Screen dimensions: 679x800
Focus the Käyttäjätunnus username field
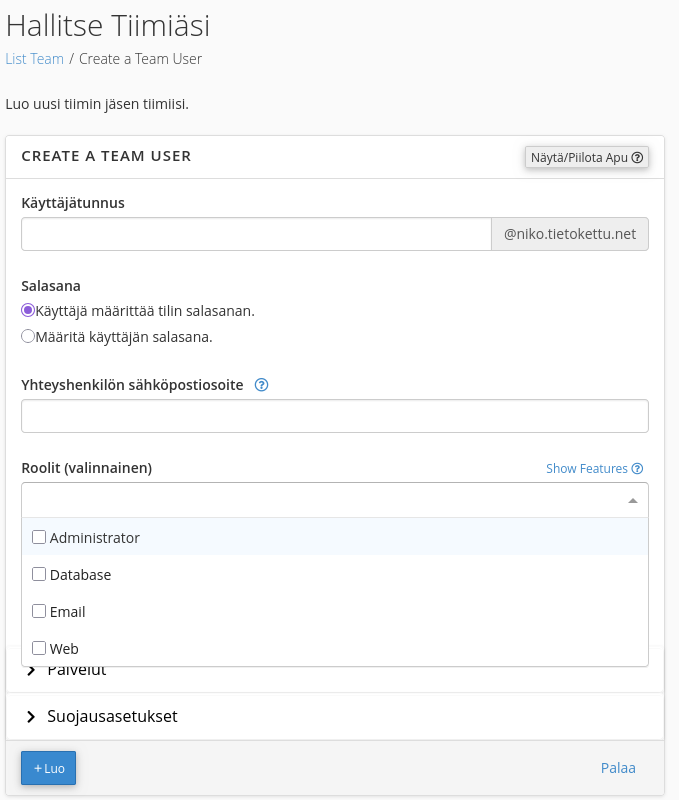(256, 234)
